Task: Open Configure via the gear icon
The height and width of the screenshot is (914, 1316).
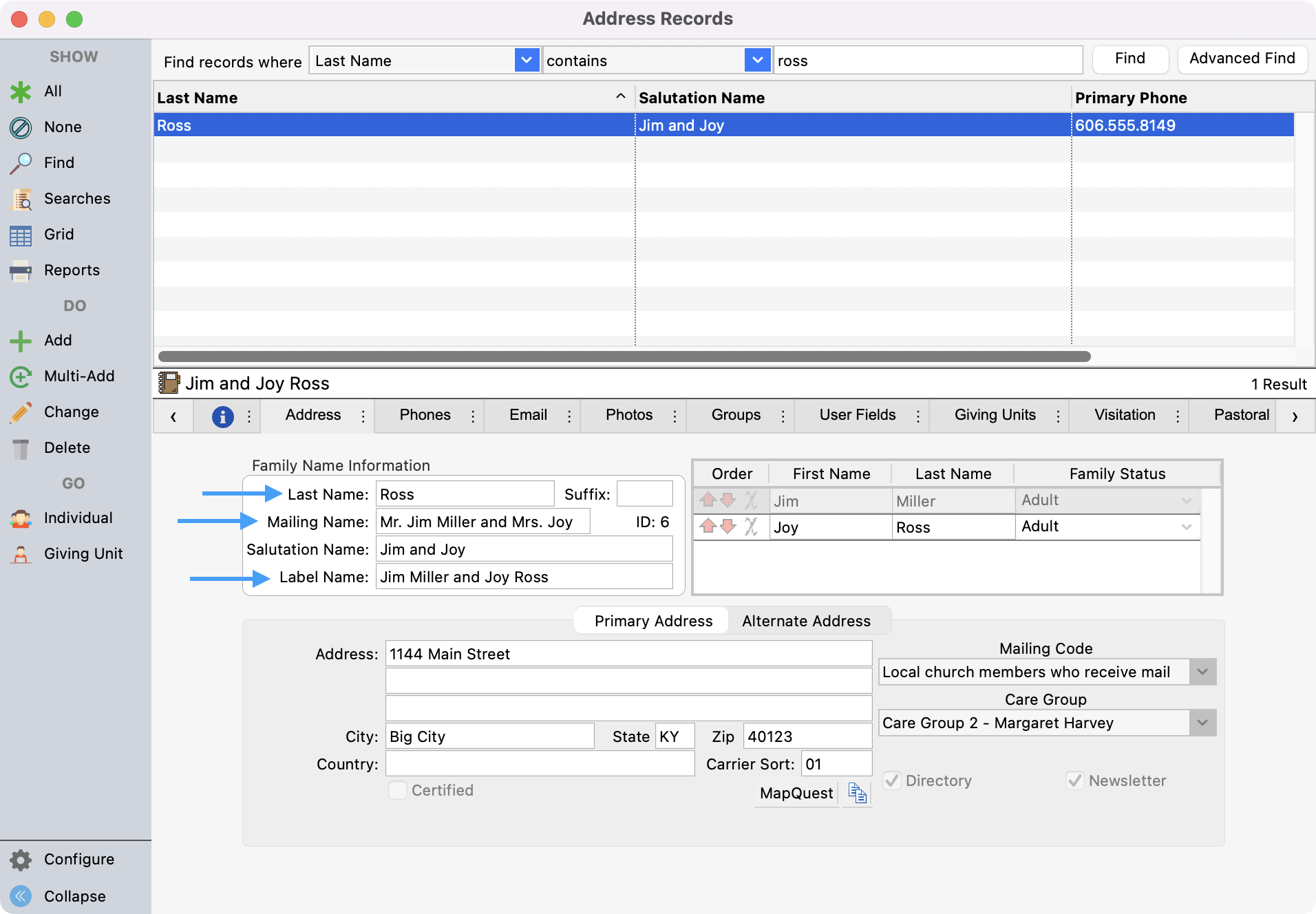Action: point(21,859)
